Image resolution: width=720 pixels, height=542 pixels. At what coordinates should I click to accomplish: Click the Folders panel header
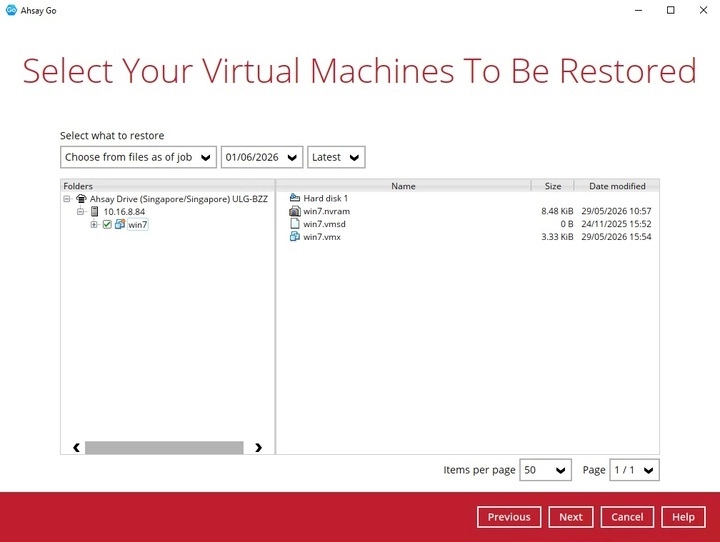coord(168,186)
